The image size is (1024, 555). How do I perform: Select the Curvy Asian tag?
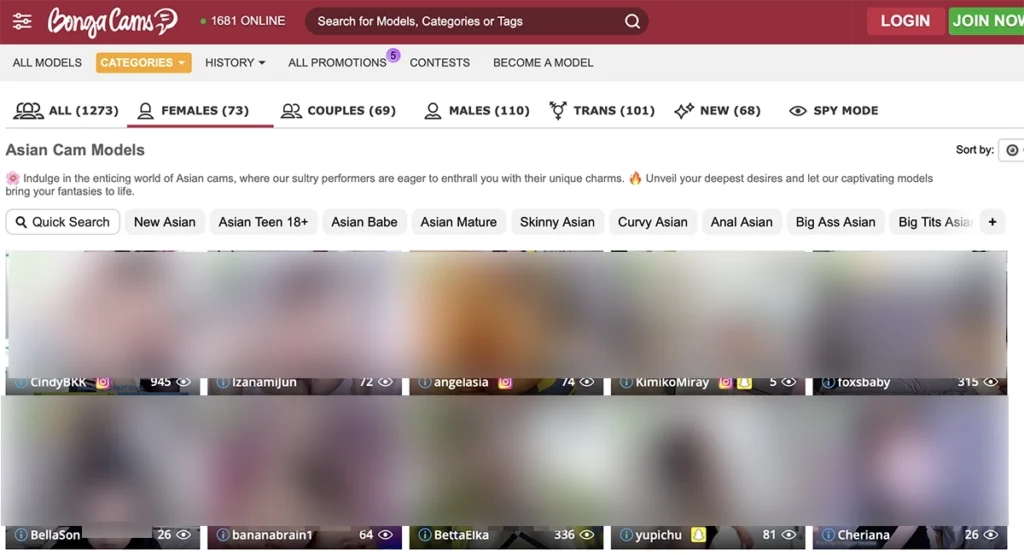pyautogui.click(x=652, y=222)
